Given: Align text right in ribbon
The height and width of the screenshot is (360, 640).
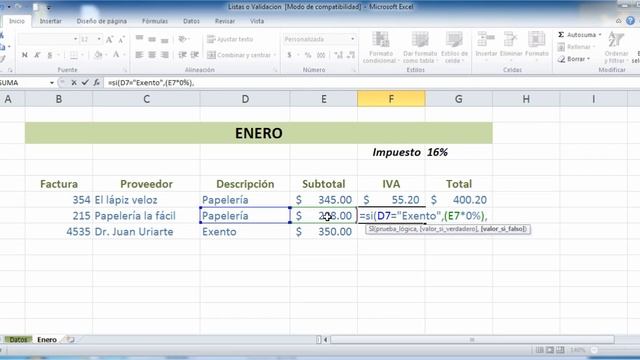Looking at the screenshot, I should point(164,55).
